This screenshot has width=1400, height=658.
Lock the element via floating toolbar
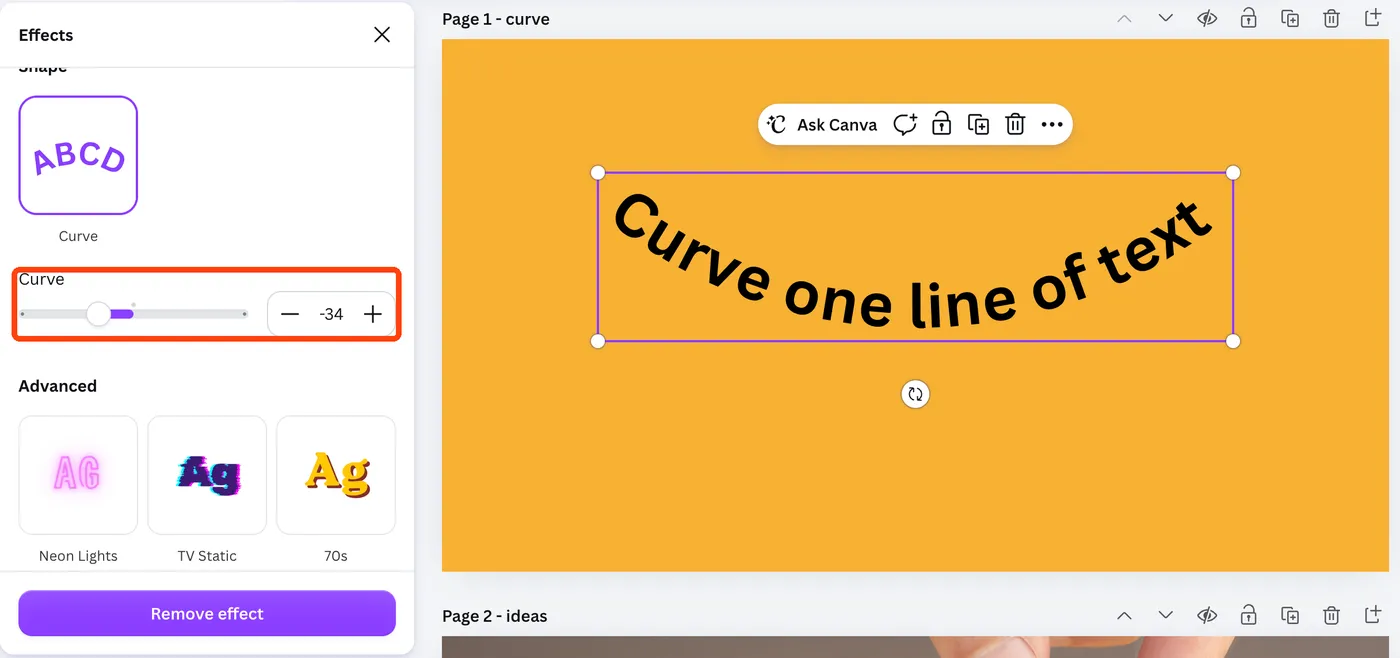click(x=941, y=124)
